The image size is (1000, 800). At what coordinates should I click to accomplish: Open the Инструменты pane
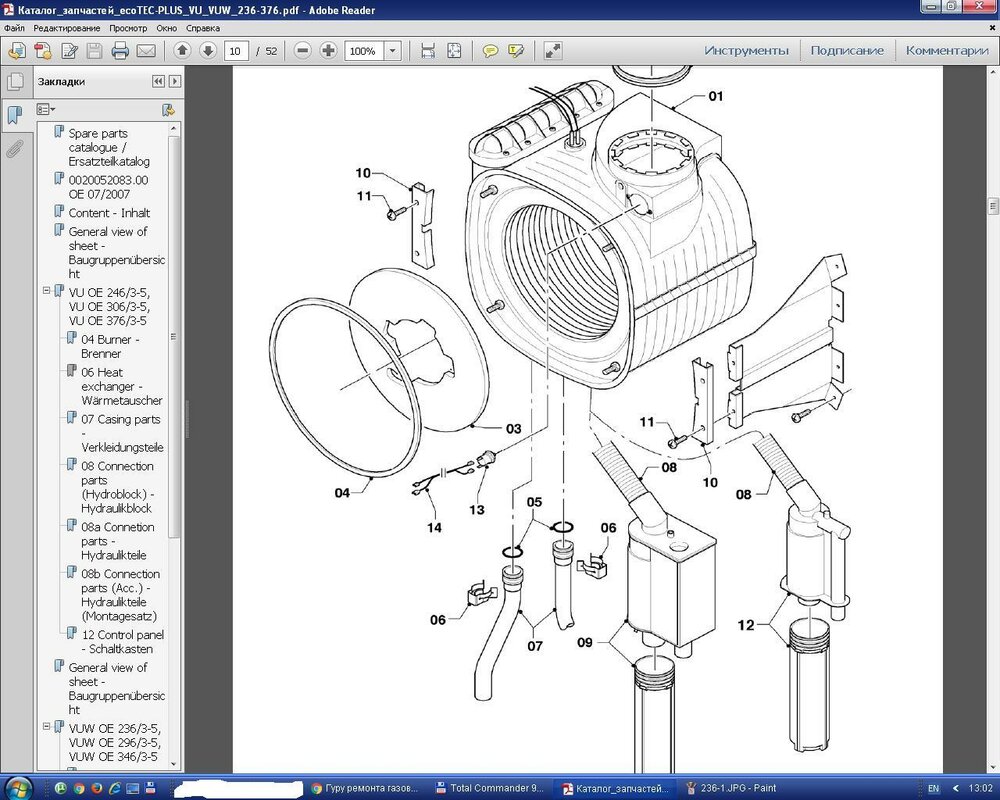[746, 51]
